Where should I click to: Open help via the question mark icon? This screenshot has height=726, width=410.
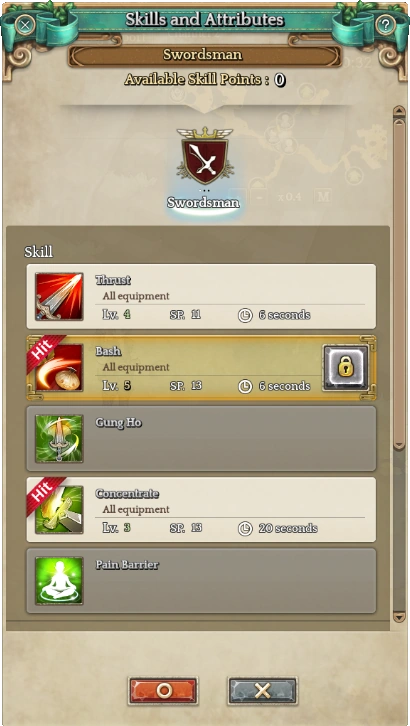coord(385,25)
